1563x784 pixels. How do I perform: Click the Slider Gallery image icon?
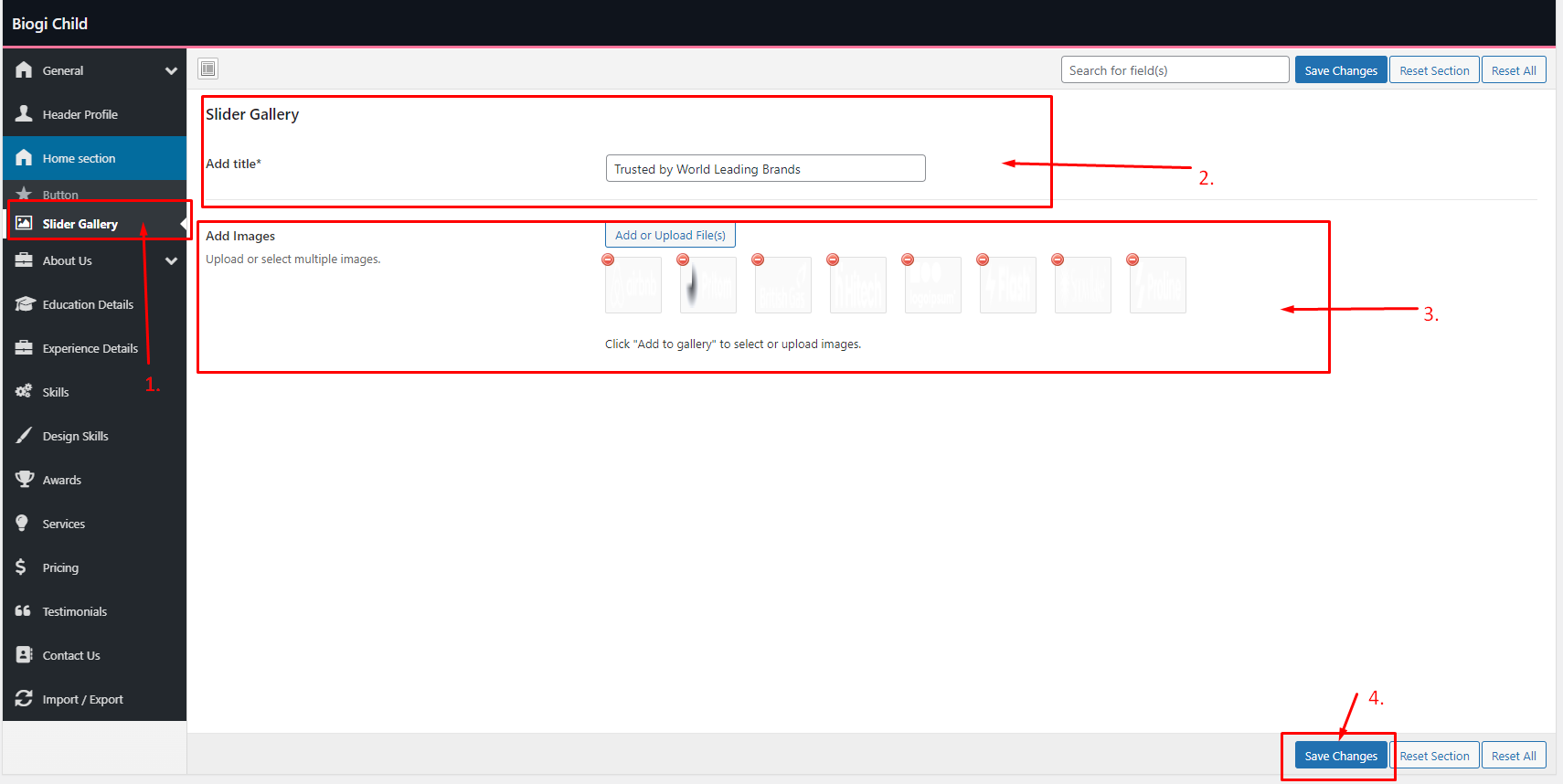(x=24, y=224)
